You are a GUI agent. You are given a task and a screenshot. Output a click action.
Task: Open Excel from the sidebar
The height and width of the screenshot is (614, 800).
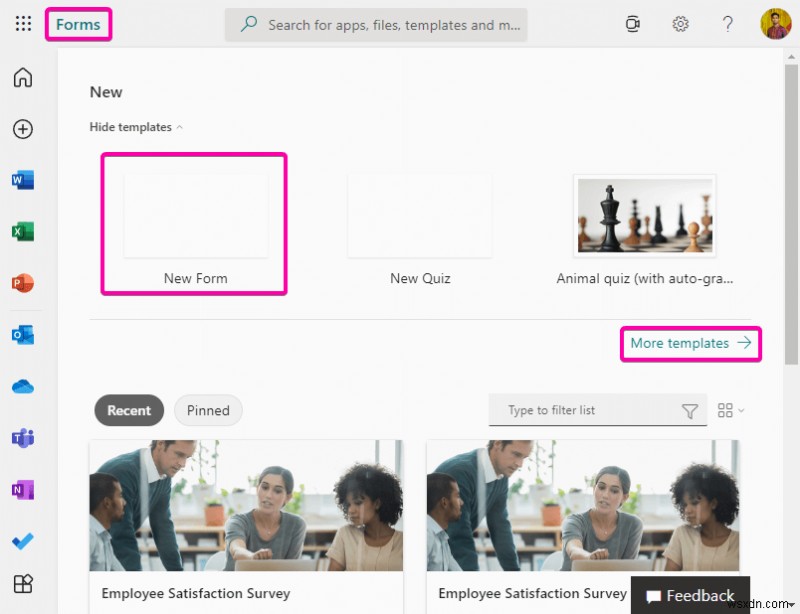click(x=22, y=231)
